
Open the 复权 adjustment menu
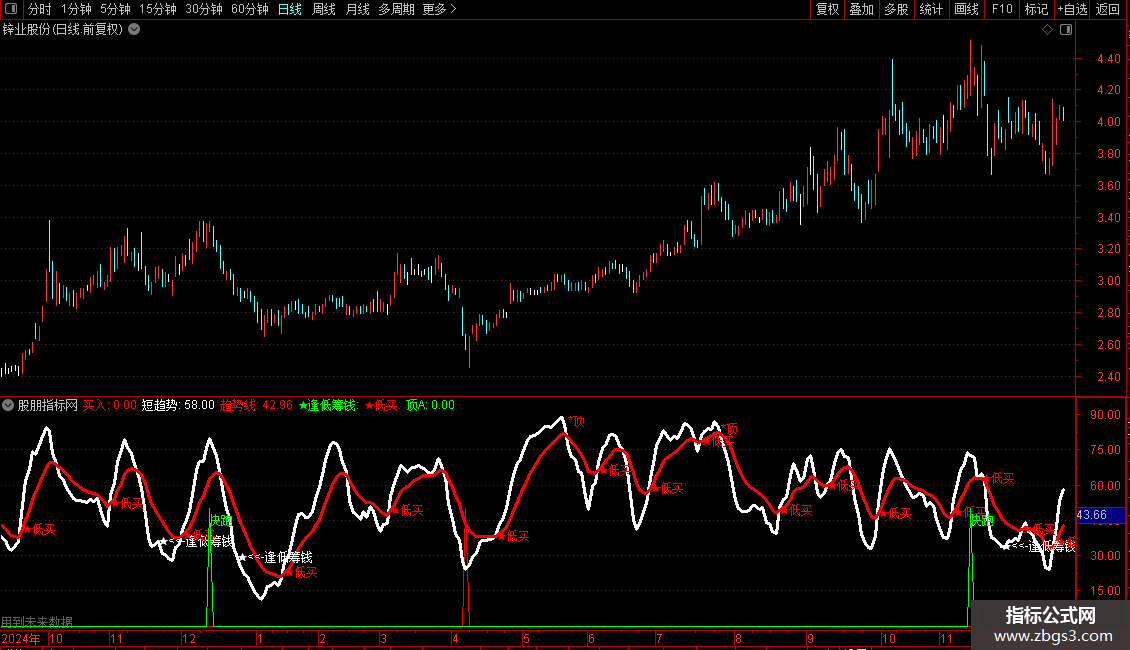pos(827,9)
